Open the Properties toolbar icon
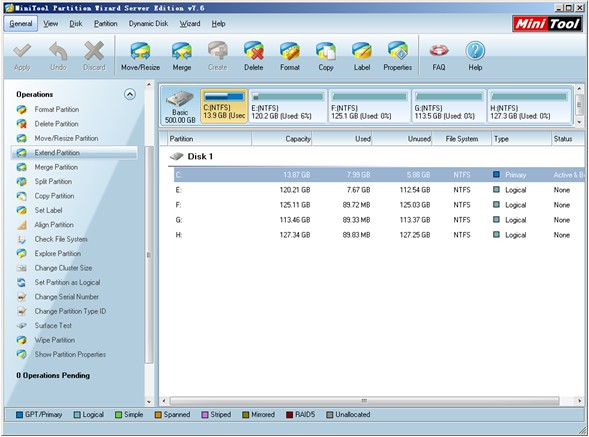 398,51
